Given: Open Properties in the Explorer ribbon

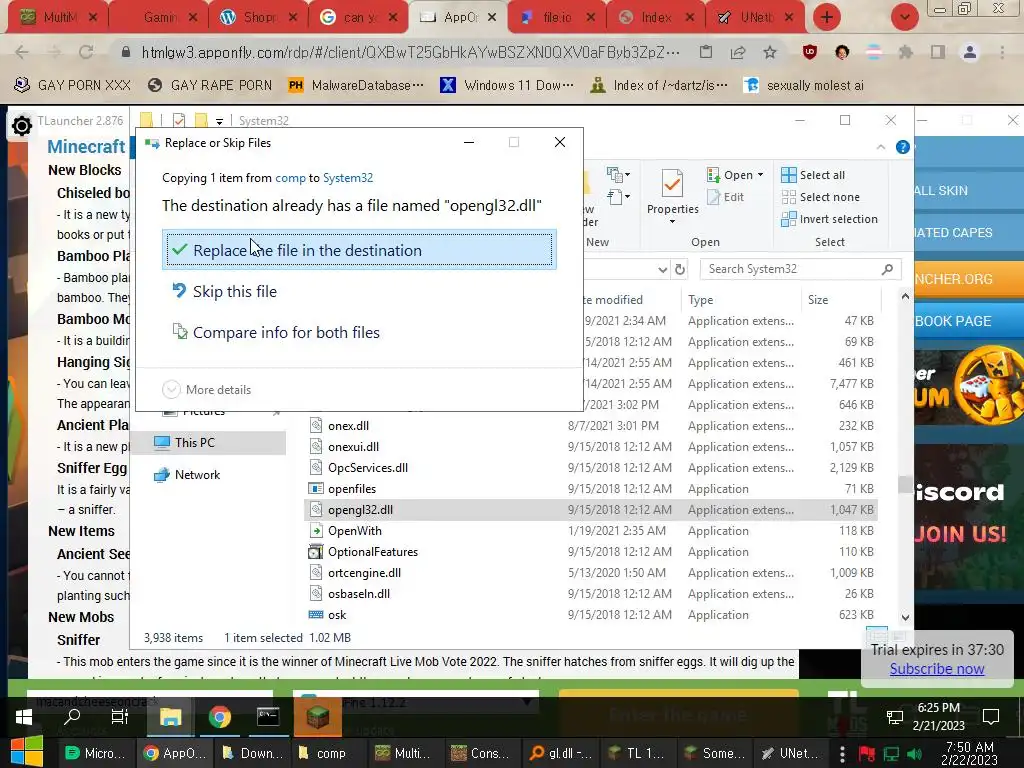Looking at the screenshot, I should [x=672, y=191].
